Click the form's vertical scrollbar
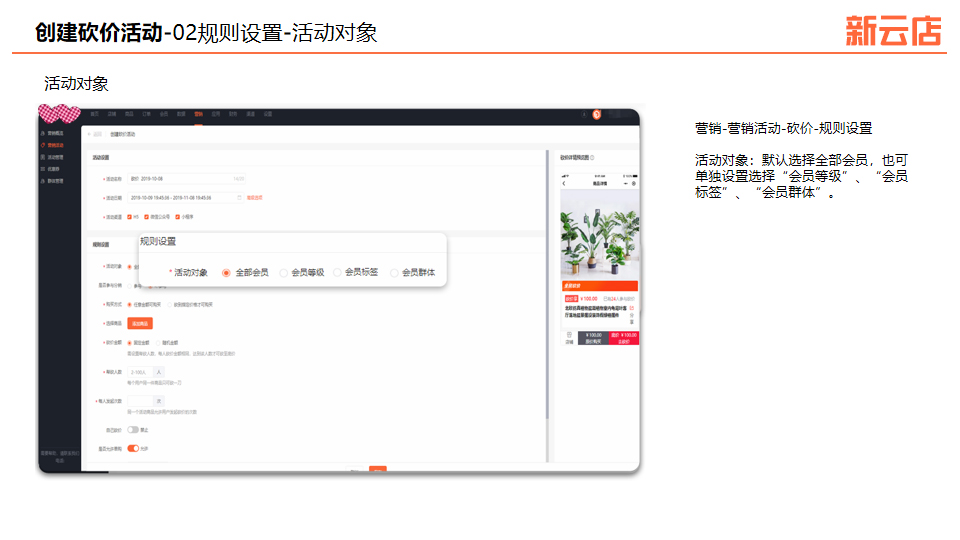The image size is (960, 540). click(547, 285)
